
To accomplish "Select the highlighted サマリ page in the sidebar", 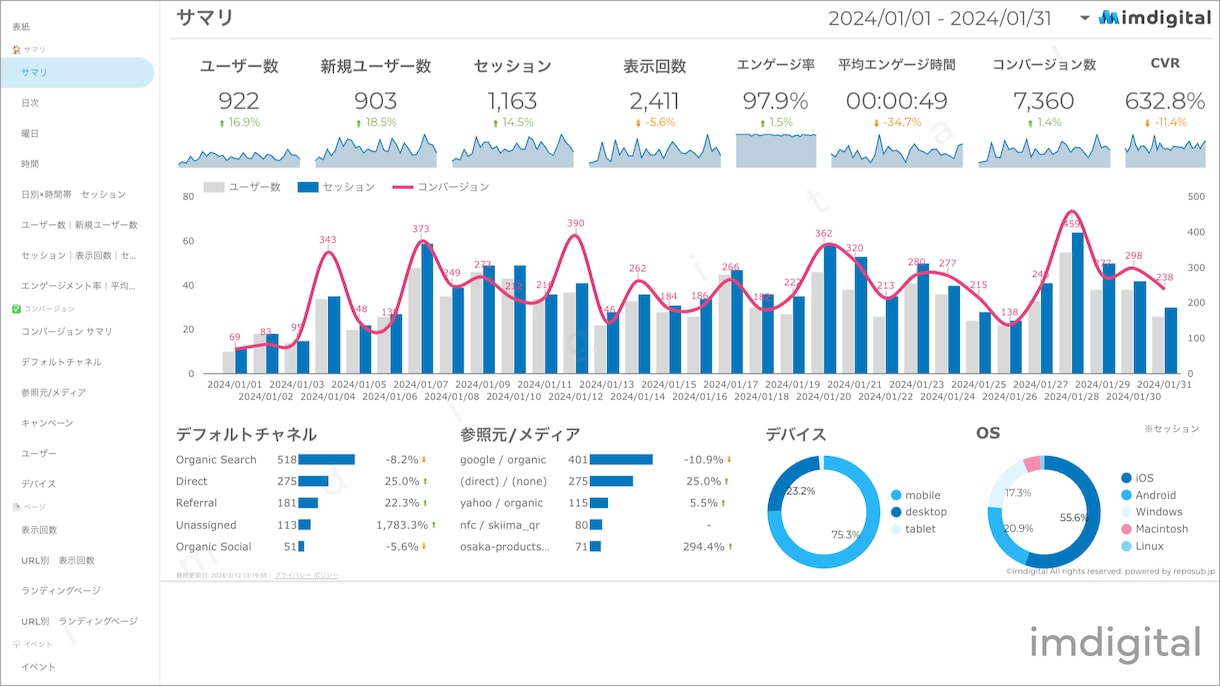I will coord(77,72).
